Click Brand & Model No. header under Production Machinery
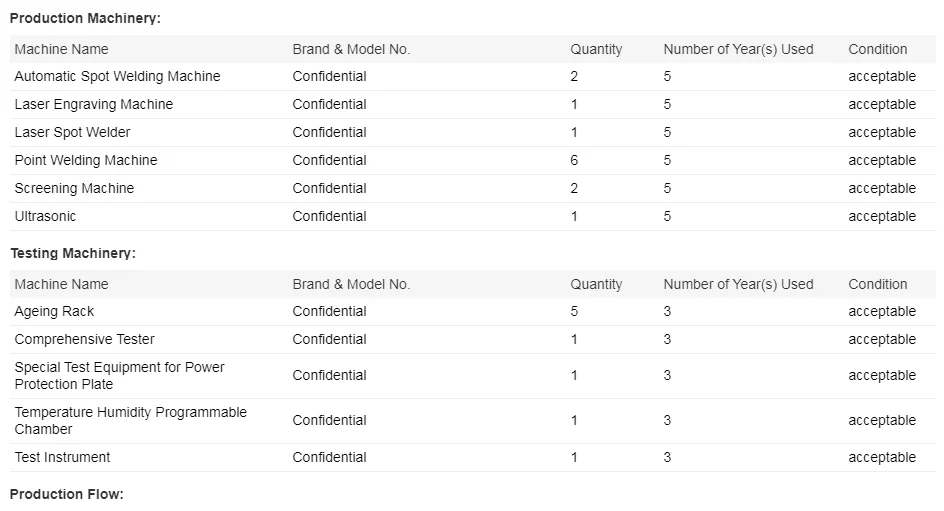Image resolution: width=944 pixels, height=511 pixels. pos(351,50)
